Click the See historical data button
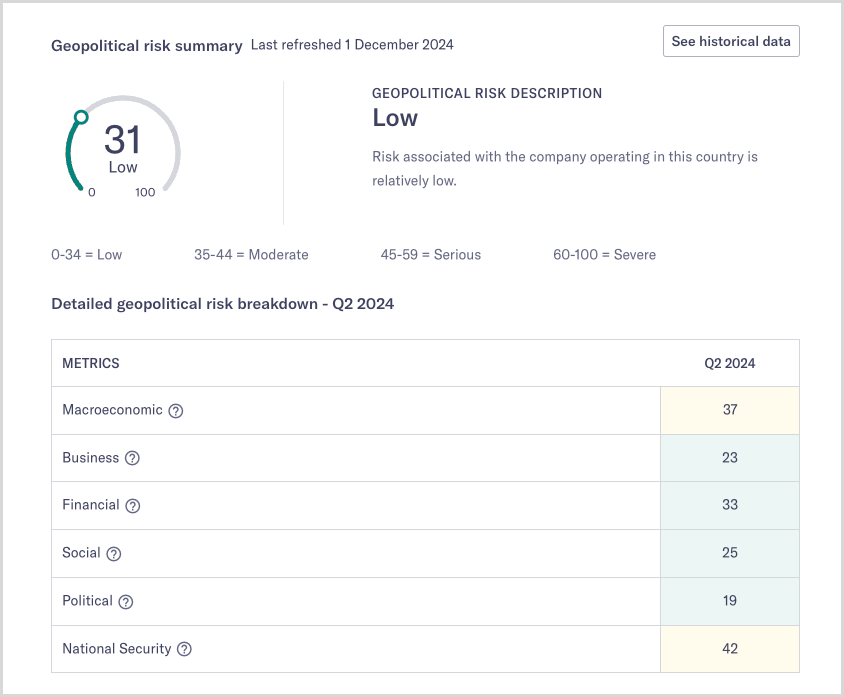Viewport: 844px width, 697px height. click(731, 41)
